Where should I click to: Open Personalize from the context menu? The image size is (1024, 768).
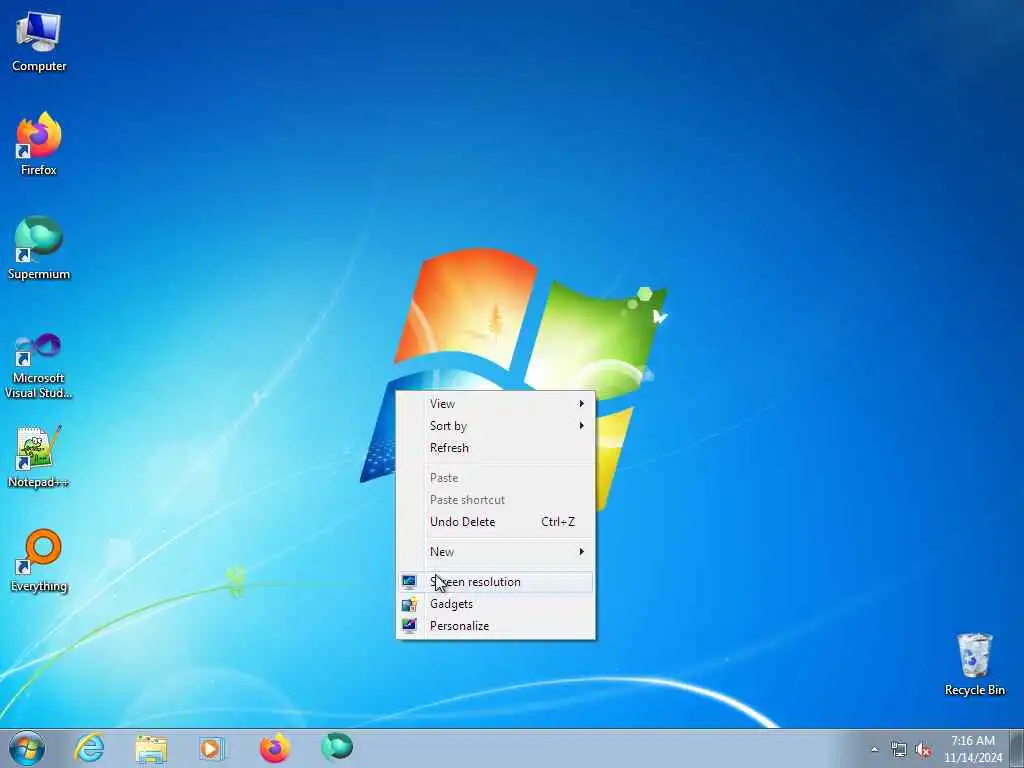[x=496, y=626]
